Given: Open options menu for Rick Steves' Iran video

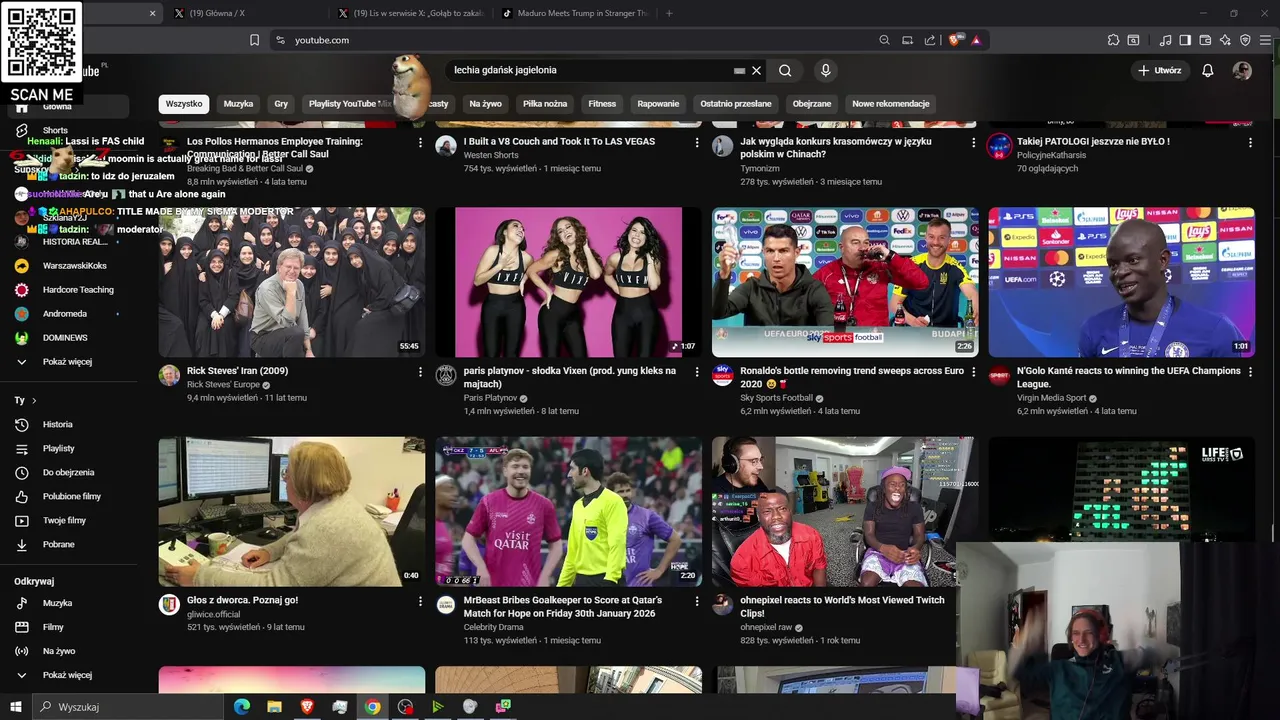Looking at the screenshot, I should pos(420,372).
